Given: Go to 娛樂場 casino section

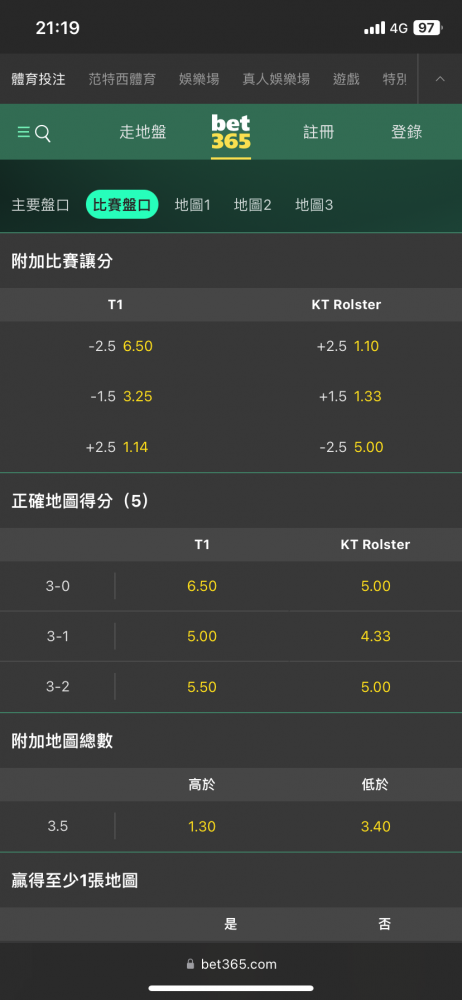Looking at the screenshot, I should click(x=199, y=79).
